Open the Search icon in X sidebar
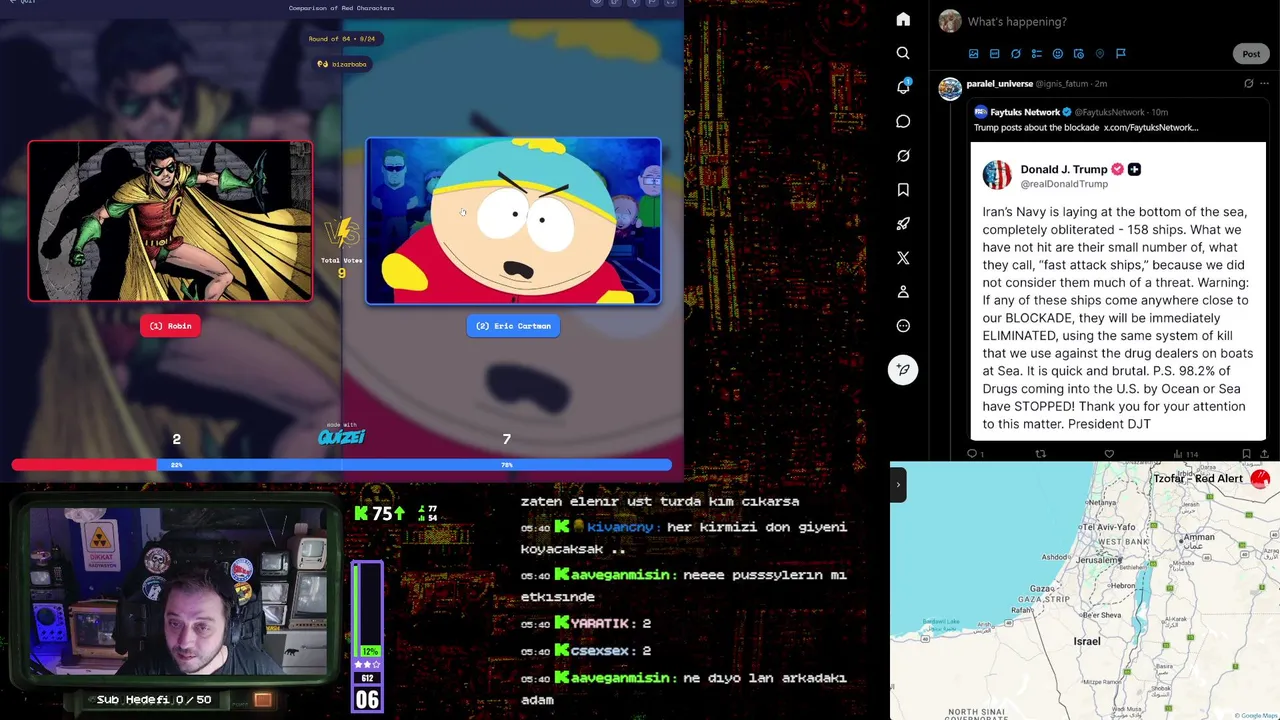 coord(903,53)
